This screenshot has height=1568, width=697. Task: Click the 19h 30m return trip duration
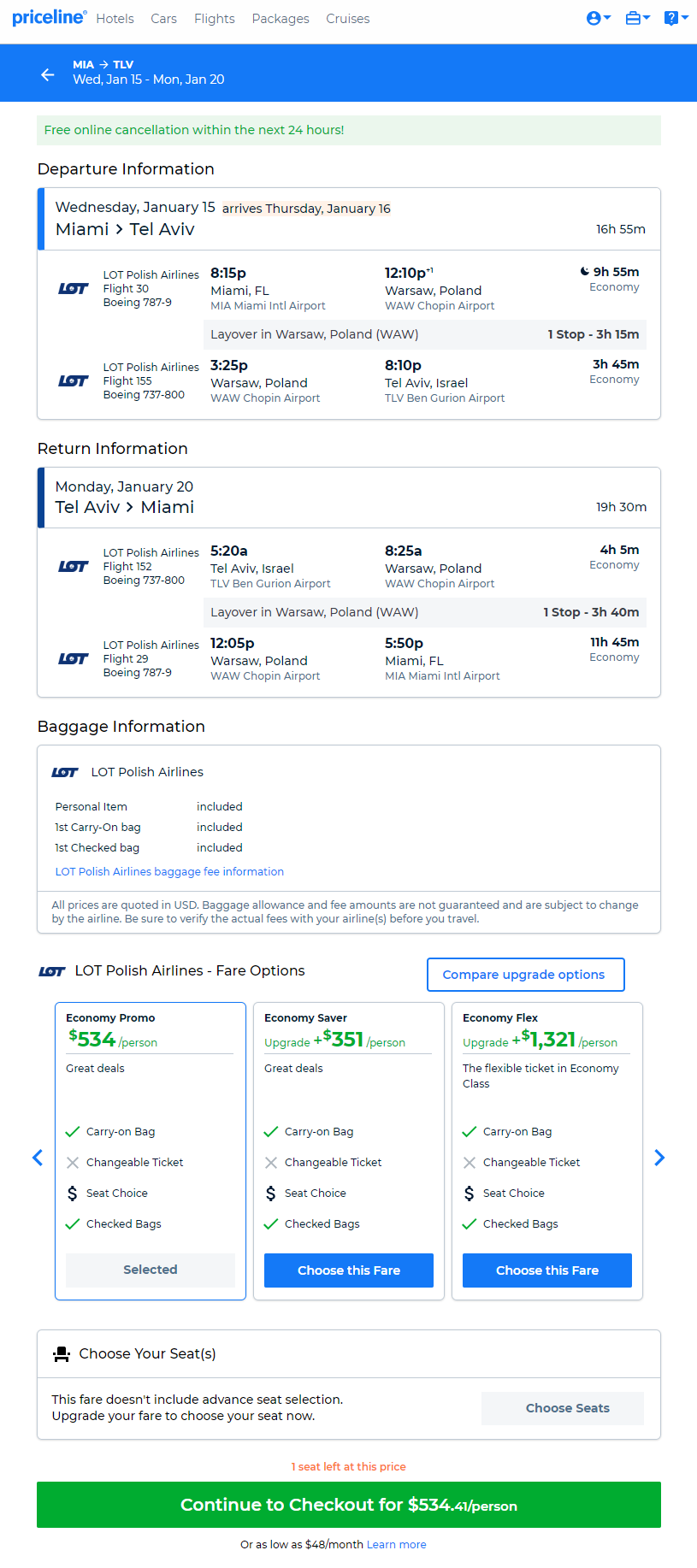point(622,507)
